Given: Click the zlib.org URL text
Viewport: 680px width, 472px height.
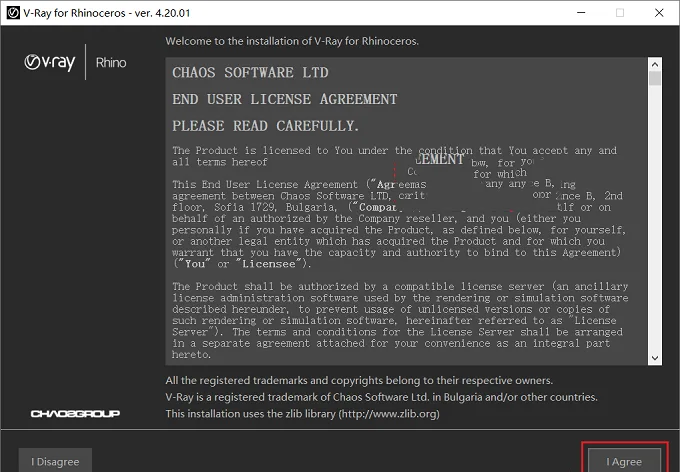Looking at the screenshot, I should 389,414.
